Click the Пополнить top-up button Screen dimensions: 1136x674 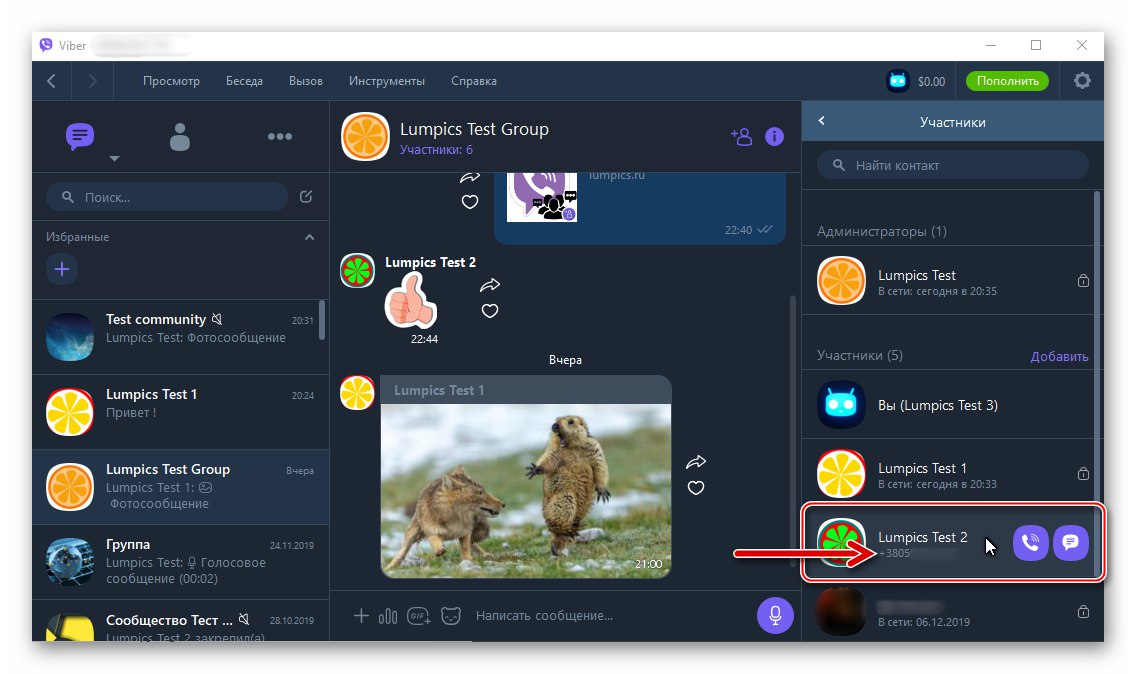(x=1007, y=80)
